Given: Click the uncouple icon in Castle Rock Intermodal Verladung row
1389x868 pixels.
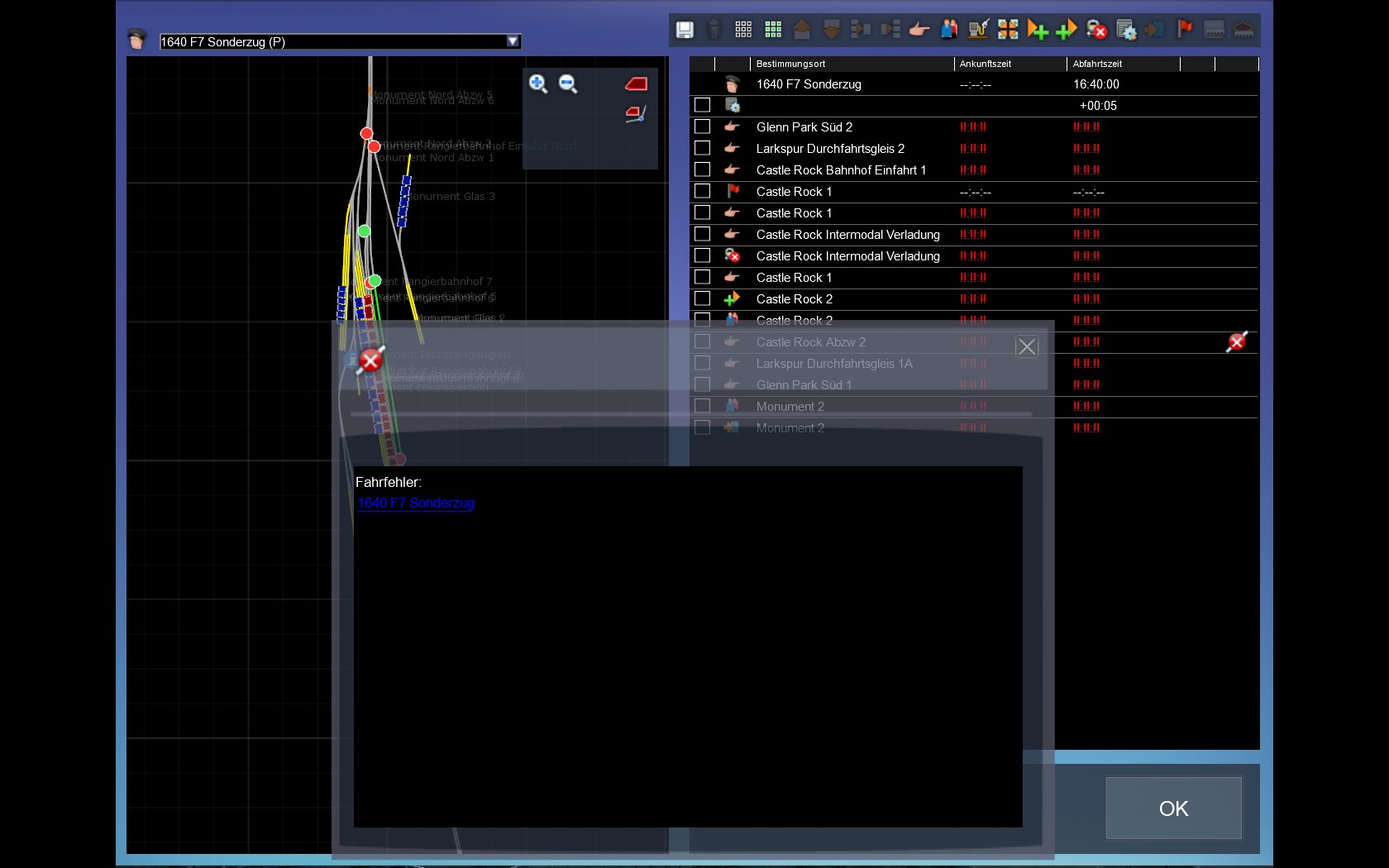Looking at the screenshot, I should pos(733,255).
